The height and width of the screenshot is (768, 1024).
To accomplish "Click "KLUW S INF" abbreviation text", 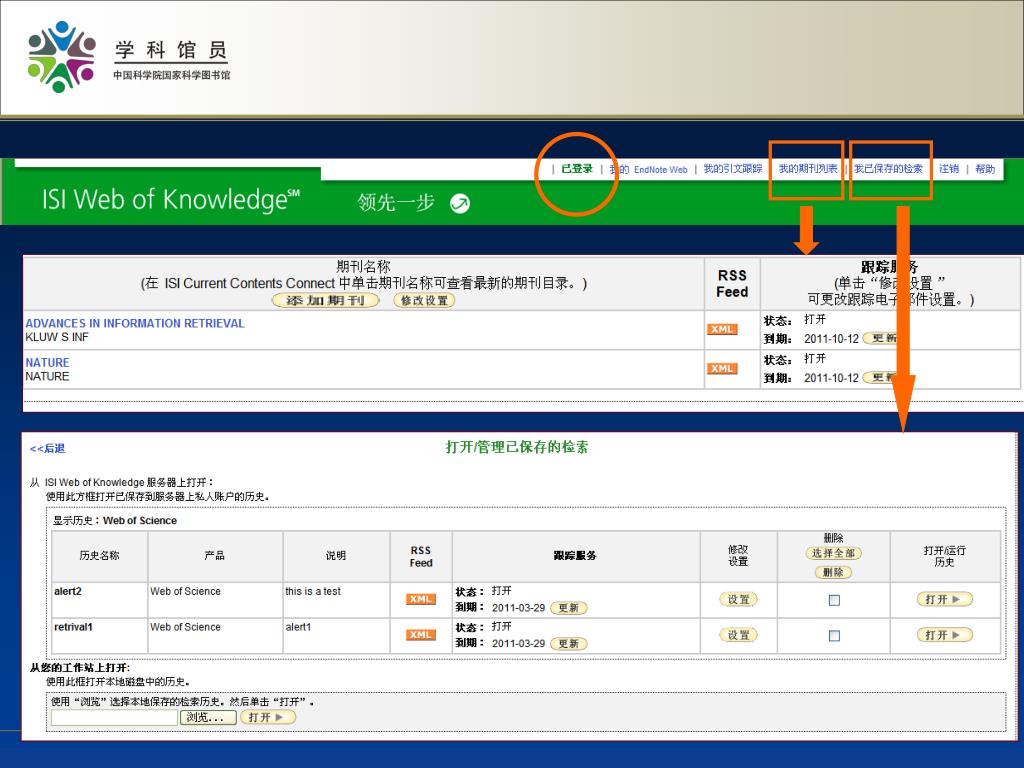I will (x=57, y=337).
